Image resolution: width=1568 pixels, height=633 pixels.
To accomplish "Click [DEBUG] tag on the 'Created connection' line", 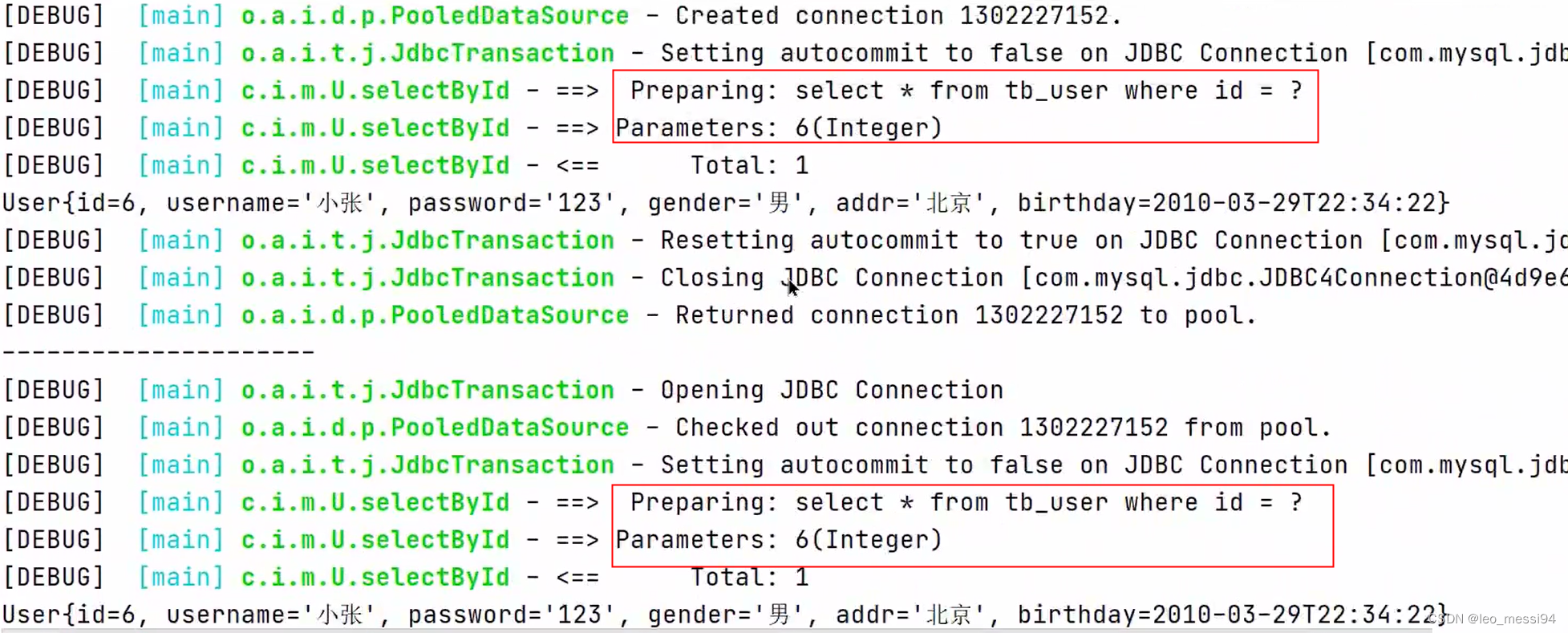I will point(54,15).
